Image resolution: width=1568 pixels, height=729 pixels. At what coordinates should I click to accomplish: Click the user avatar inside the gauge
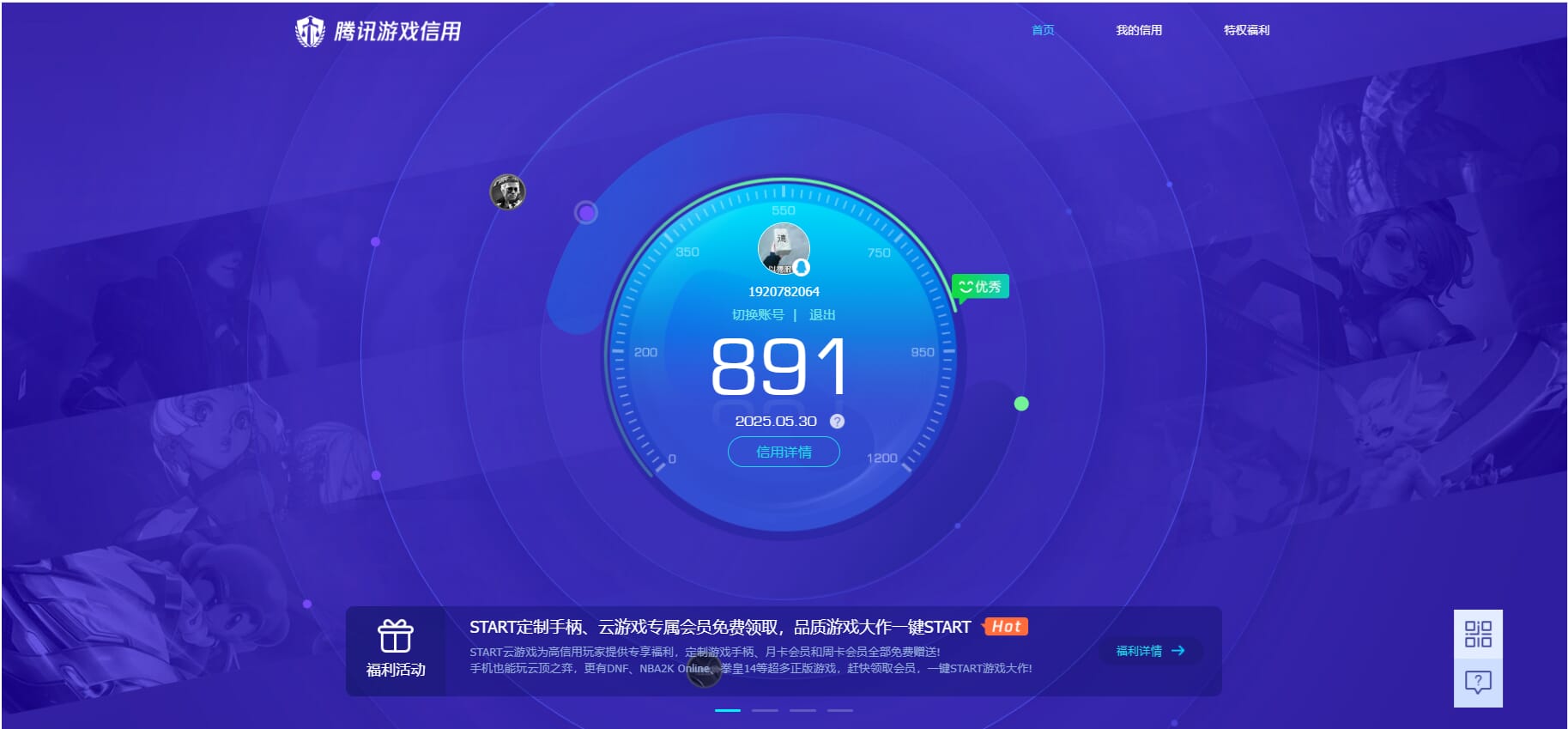click(784, 249)
